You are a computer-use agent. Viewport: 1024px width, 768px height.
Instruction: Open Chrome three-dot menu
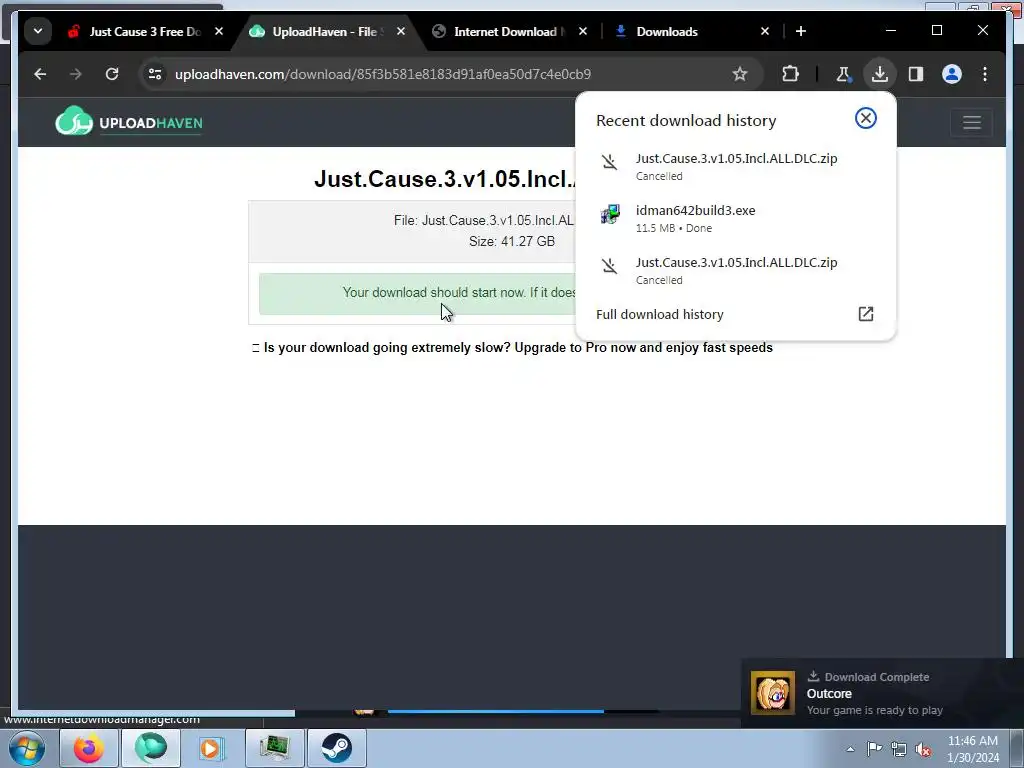pyautogui.click(x=985, y=74)
